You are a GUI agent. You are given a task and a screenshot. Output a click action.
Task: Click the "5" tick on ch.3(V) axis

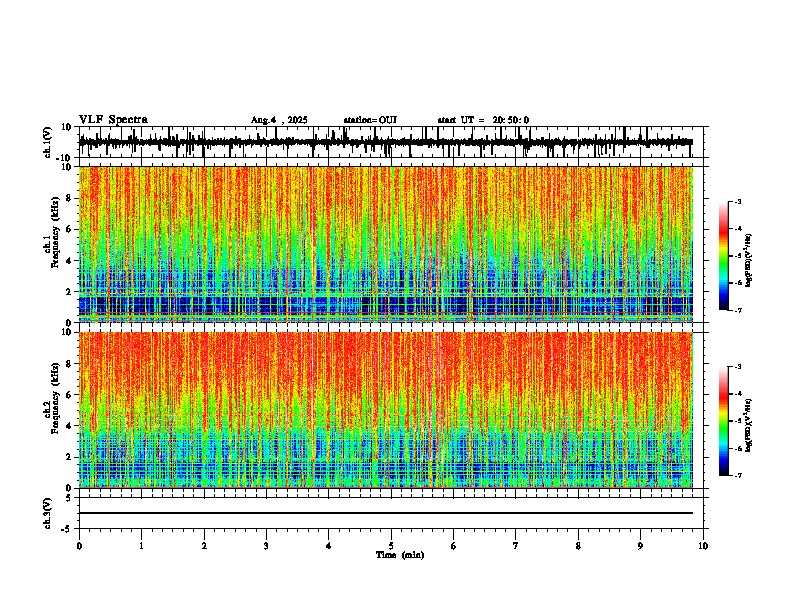pos(69,498)
